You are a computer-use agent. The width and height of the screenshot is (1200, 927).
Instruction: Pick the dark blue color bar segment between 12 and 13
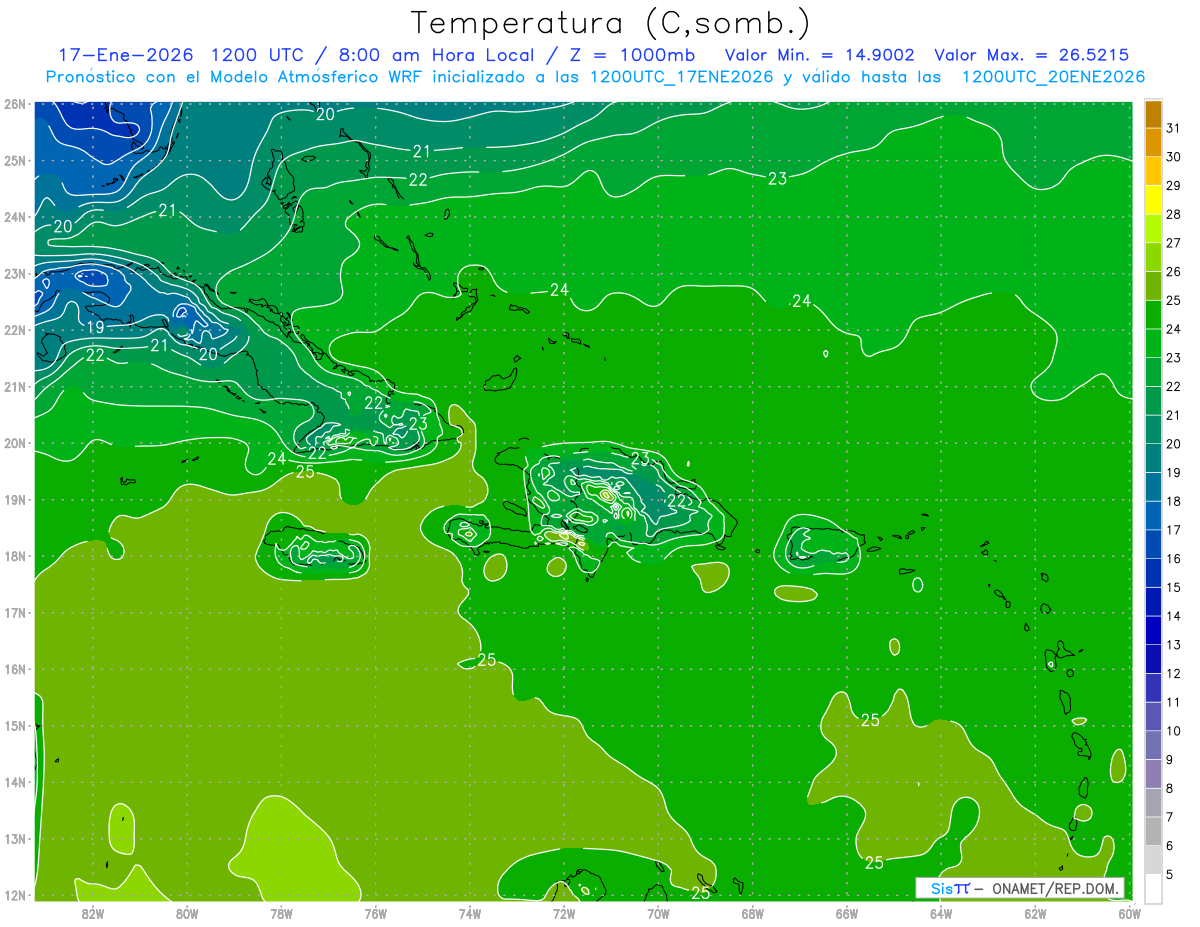tap(1153, 659)
